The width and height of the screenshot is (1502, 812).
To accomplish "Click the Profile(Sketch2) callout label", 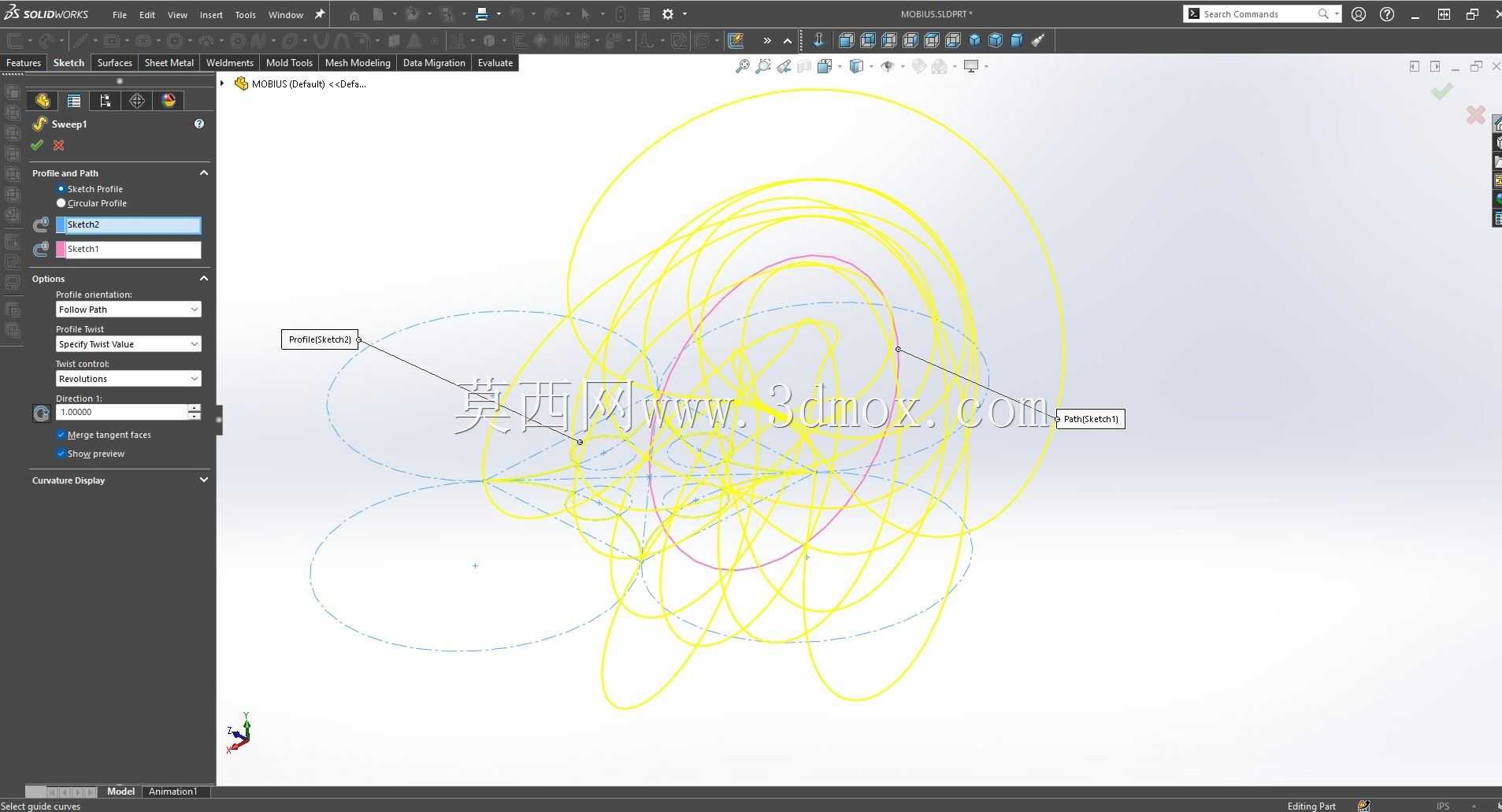I will pos(320,339).
